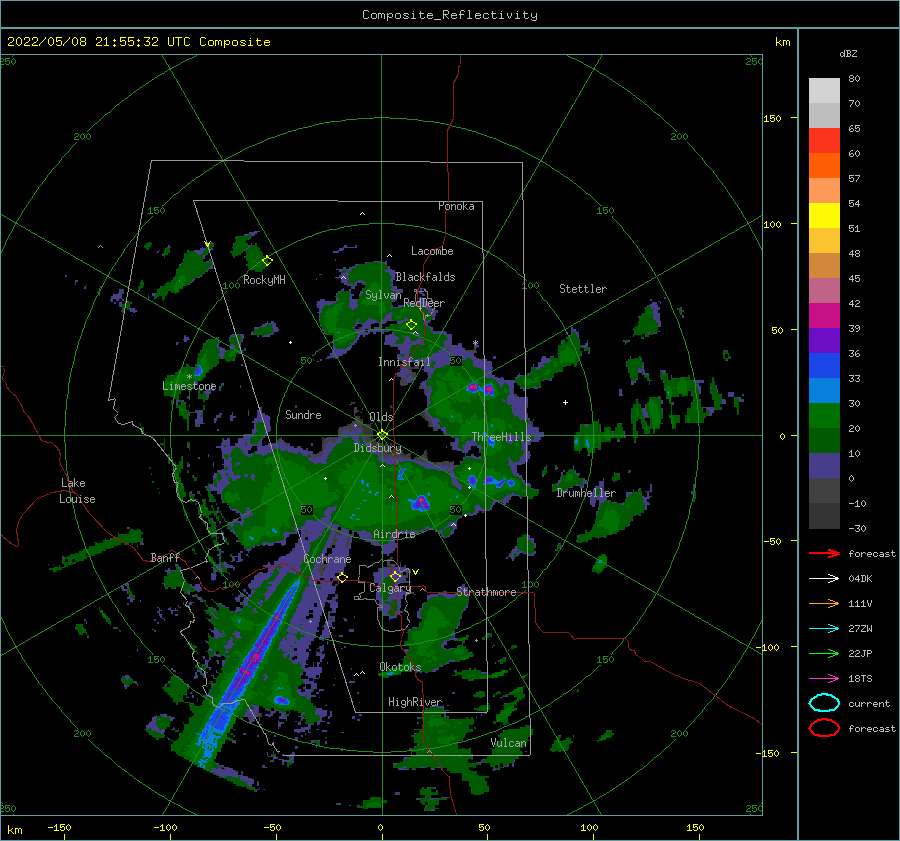Click the Stettler city label

pos(583,289)
